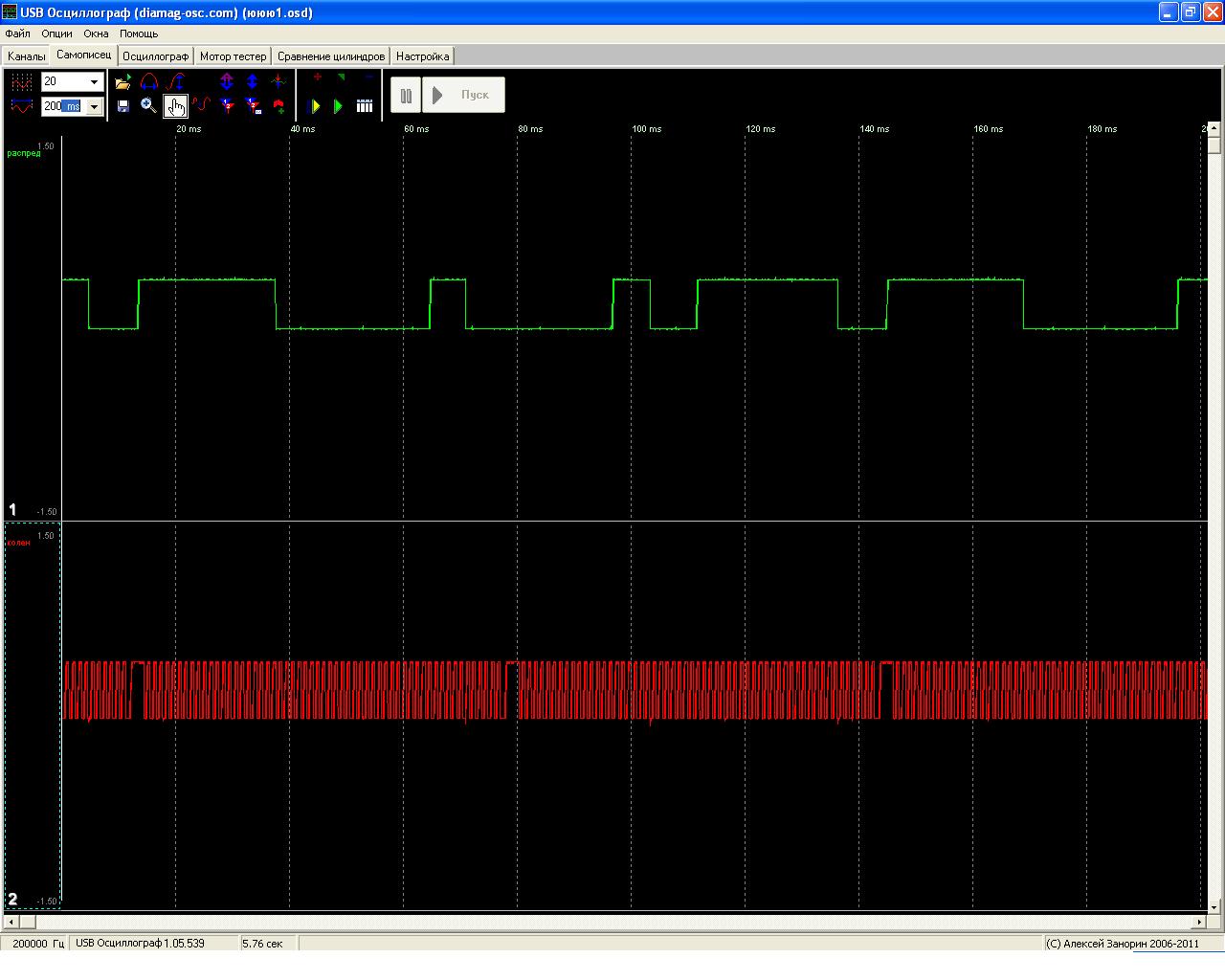Viewport: 1225px width, 980px height.
Task: Click the white vertical bars grid icon
Action: pyautogui.click(x=365, y=106)
